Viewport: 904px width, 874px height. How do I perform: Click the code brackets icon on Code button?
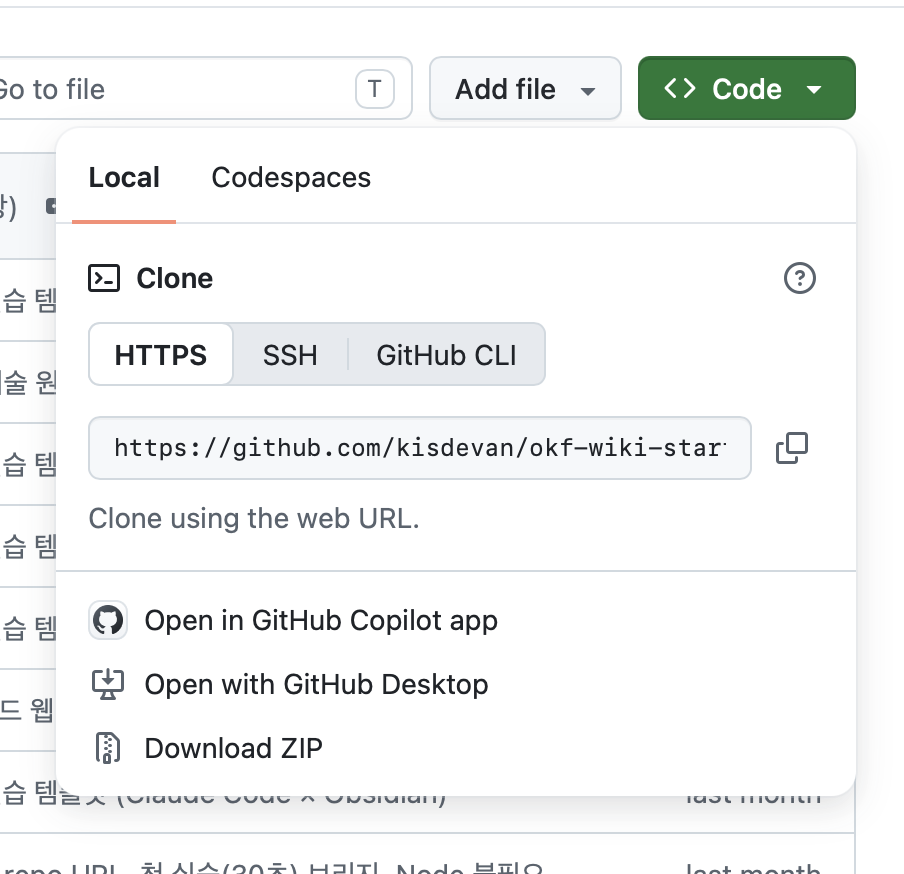[x=680, y=89]
